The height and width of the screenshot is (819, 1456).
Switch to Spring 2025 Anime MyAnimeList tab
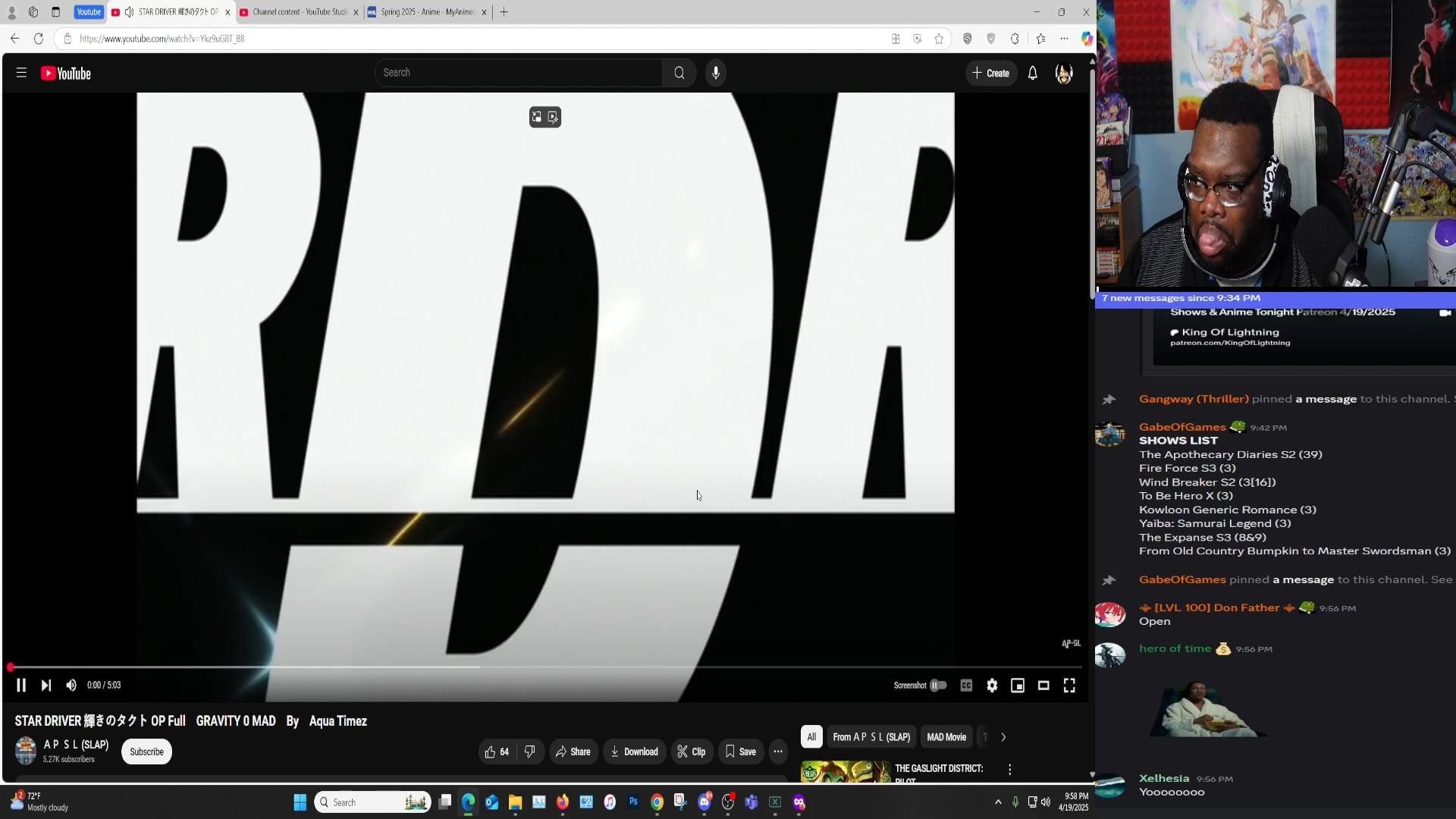coord(428,12)
